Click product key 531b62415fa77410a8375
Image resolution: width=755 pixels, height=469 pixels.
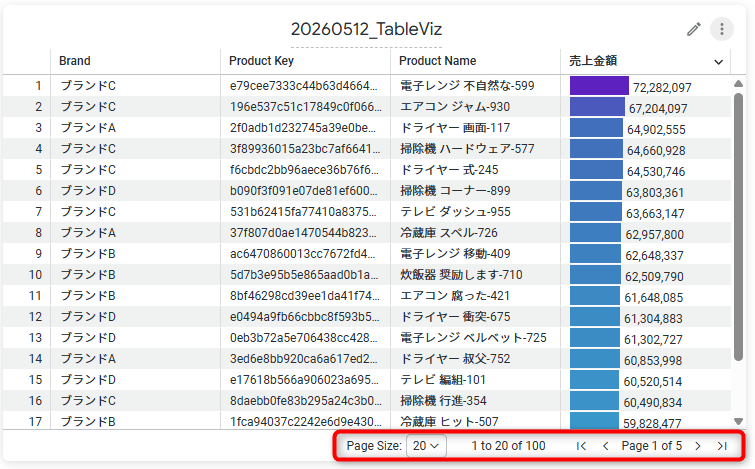302,211
